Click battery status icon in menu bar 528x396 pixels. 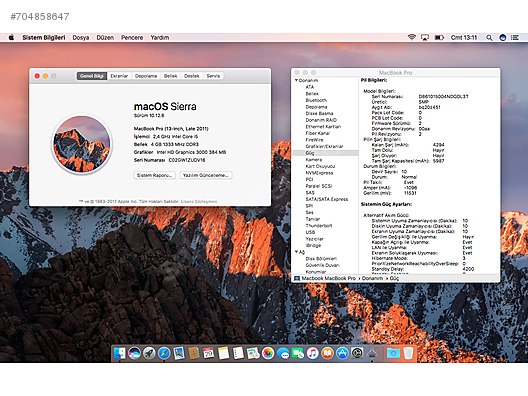439,37
